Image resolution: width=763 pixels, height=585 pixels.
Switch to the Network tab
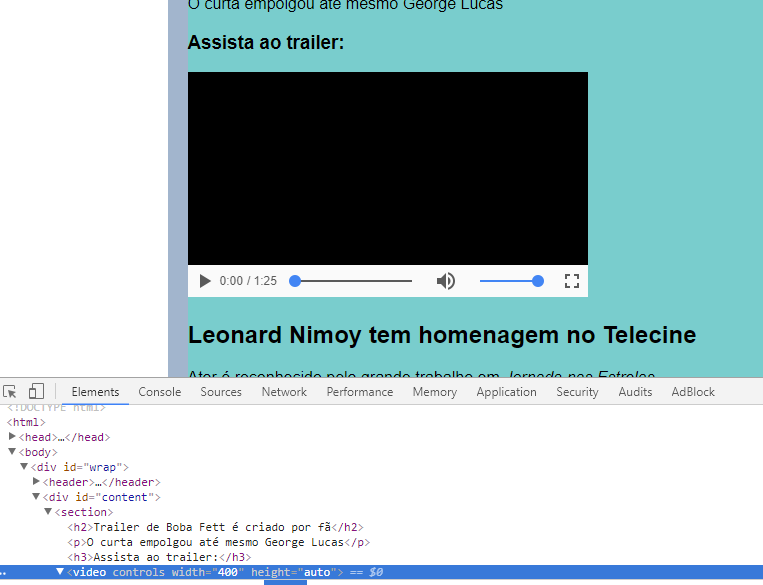coord(284,392)
